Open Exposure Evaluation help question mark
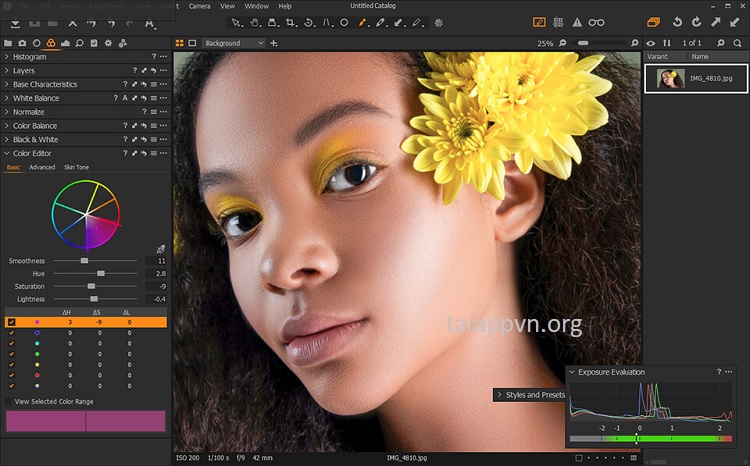The image size is (750, 466). coord(718,372)
